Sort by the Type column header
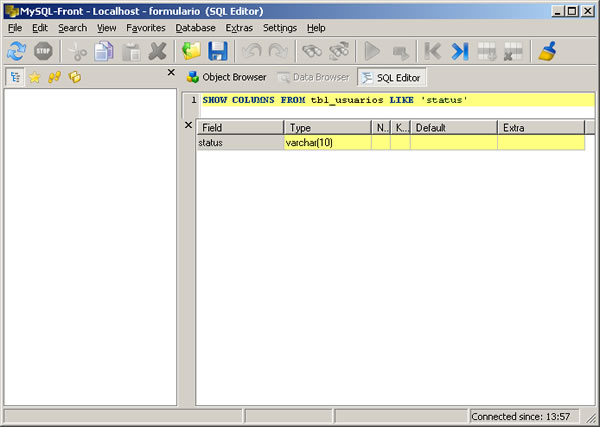Image resolution: width=600 pixels, height=427 pixels. (x=328, y=127)
